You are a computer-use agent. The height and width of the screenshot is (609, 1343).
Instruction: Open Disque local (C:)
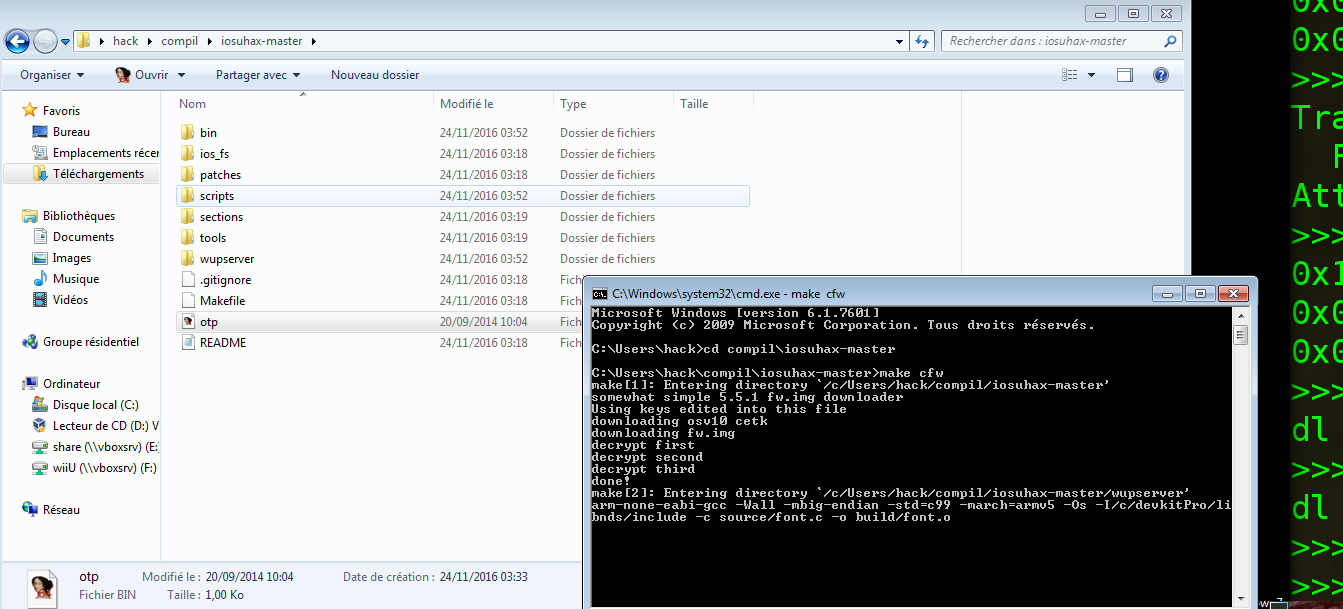95,405
